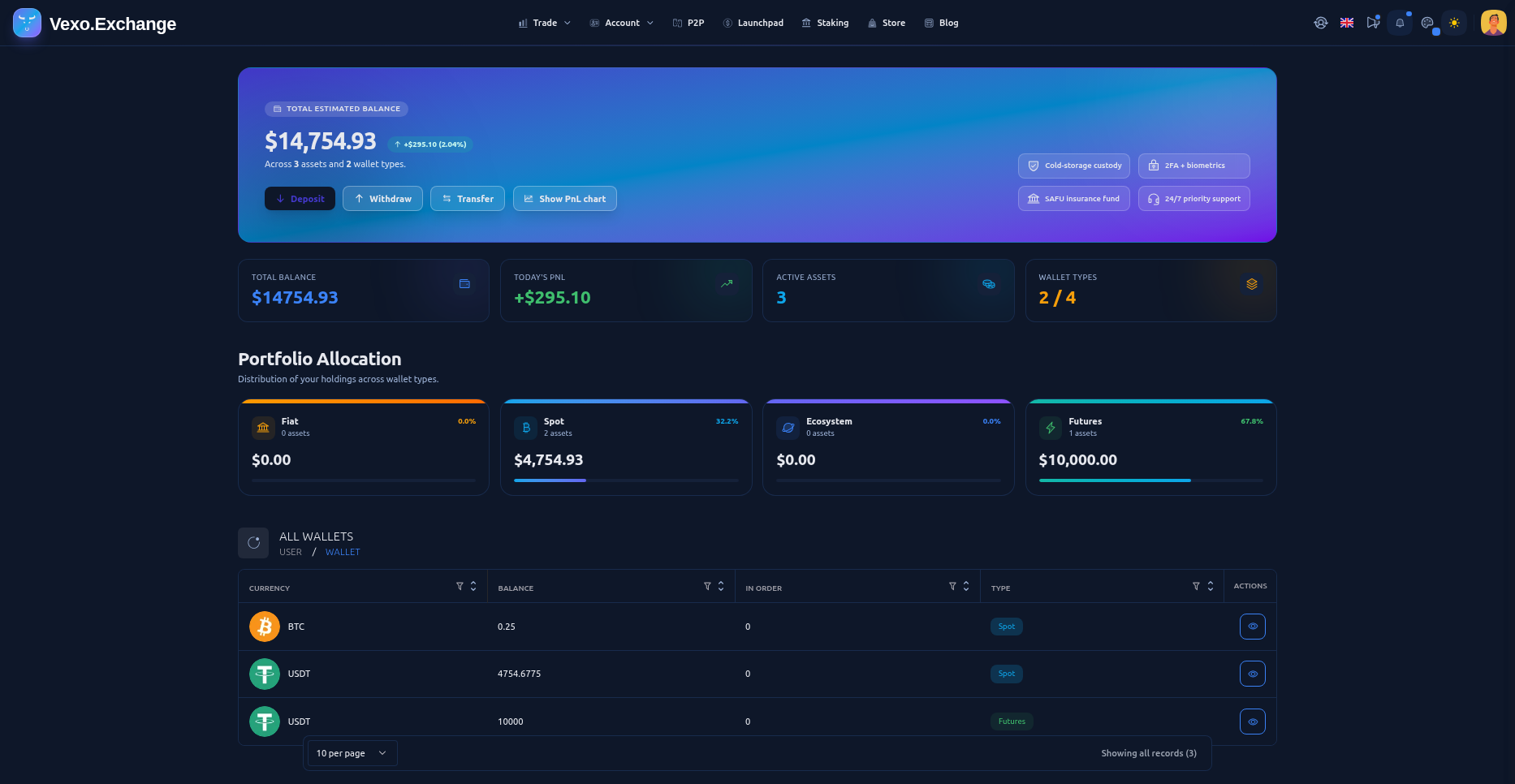Viewport: 1515px width, 784px height.
Task: Click SAFU insurance fund badge
Action: [1074, 199]
